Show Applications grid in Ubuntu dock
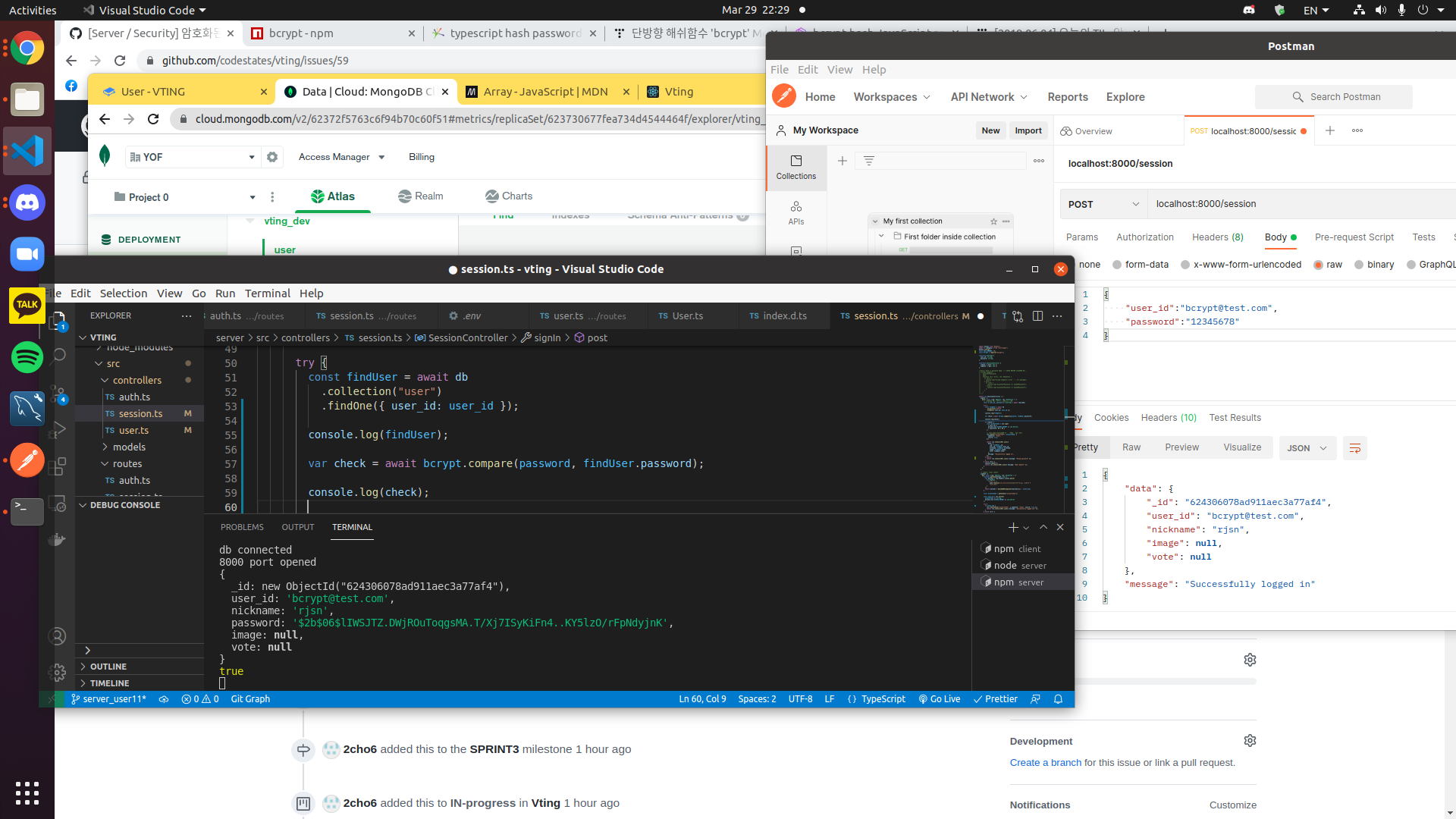1456x819 pixels. pos(27,793)
